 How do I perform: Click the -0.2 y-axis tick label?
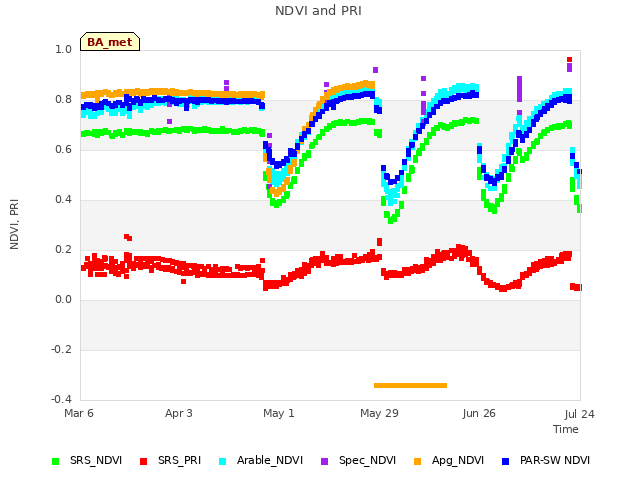tap(61, 349)
